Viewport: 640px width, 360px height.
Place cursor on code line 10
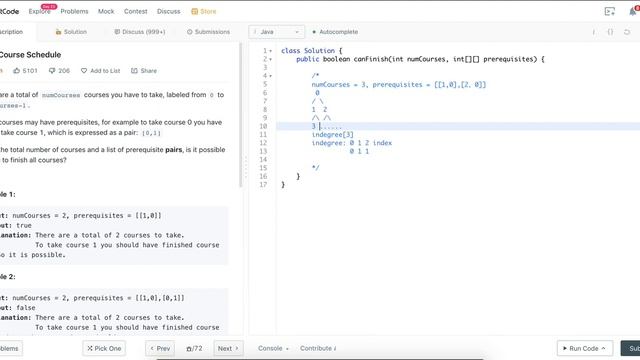[458, 126]
